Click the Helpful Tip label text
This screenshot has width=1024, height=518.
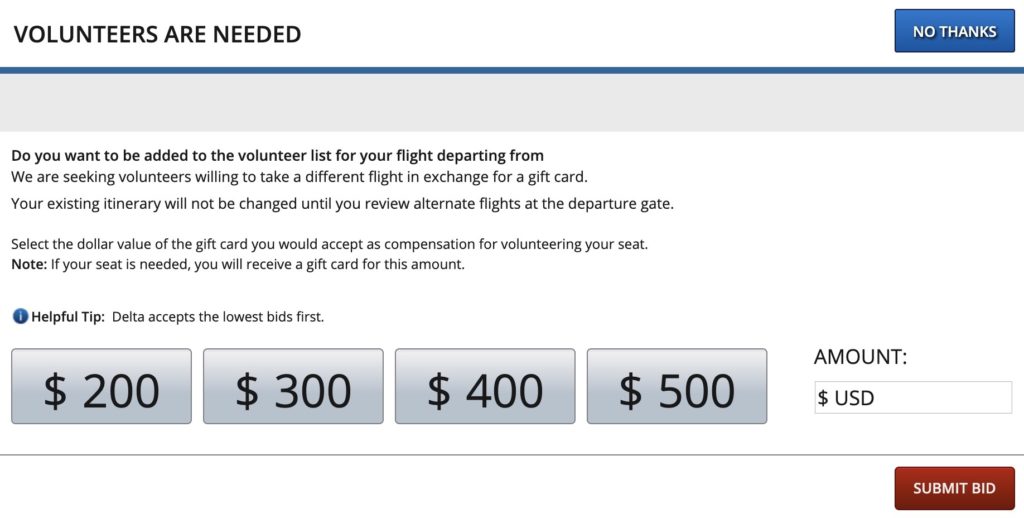(x=68, y=317)
